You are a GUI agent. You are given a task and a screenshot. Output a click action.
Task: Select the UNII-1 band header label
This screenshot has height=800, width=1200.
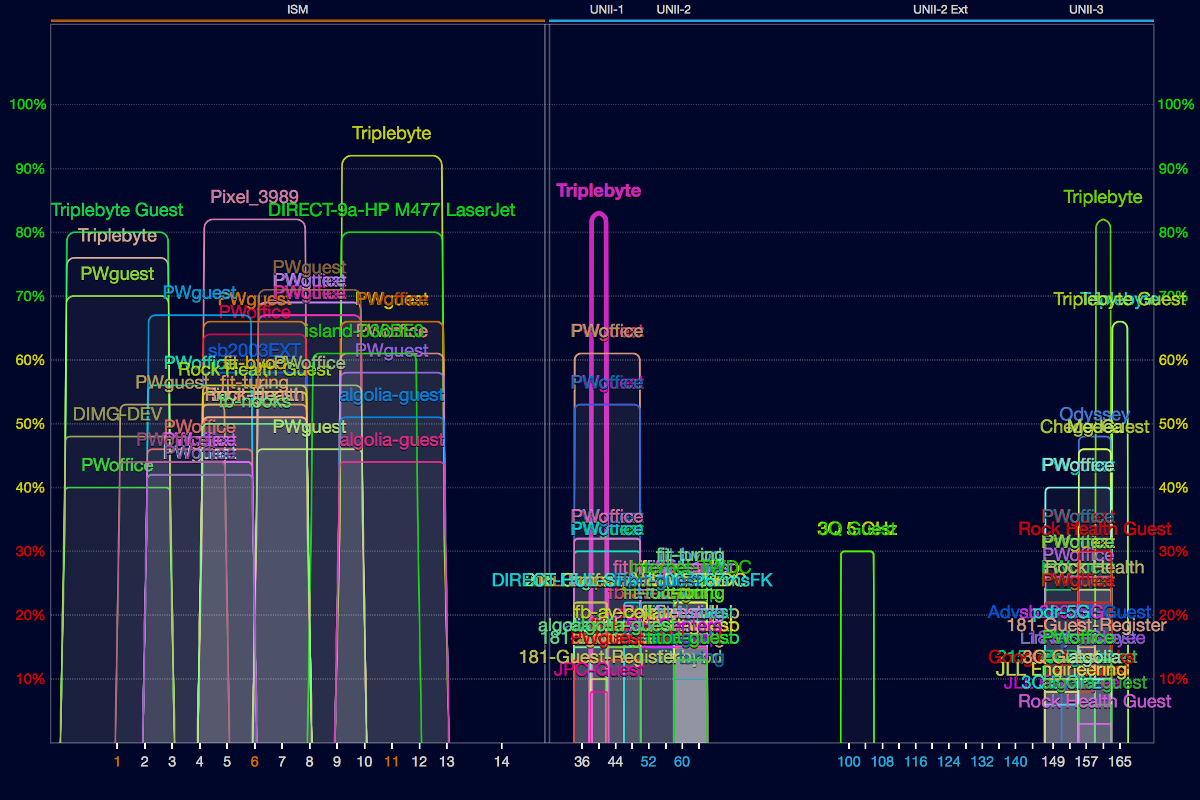tap(607, 9)
